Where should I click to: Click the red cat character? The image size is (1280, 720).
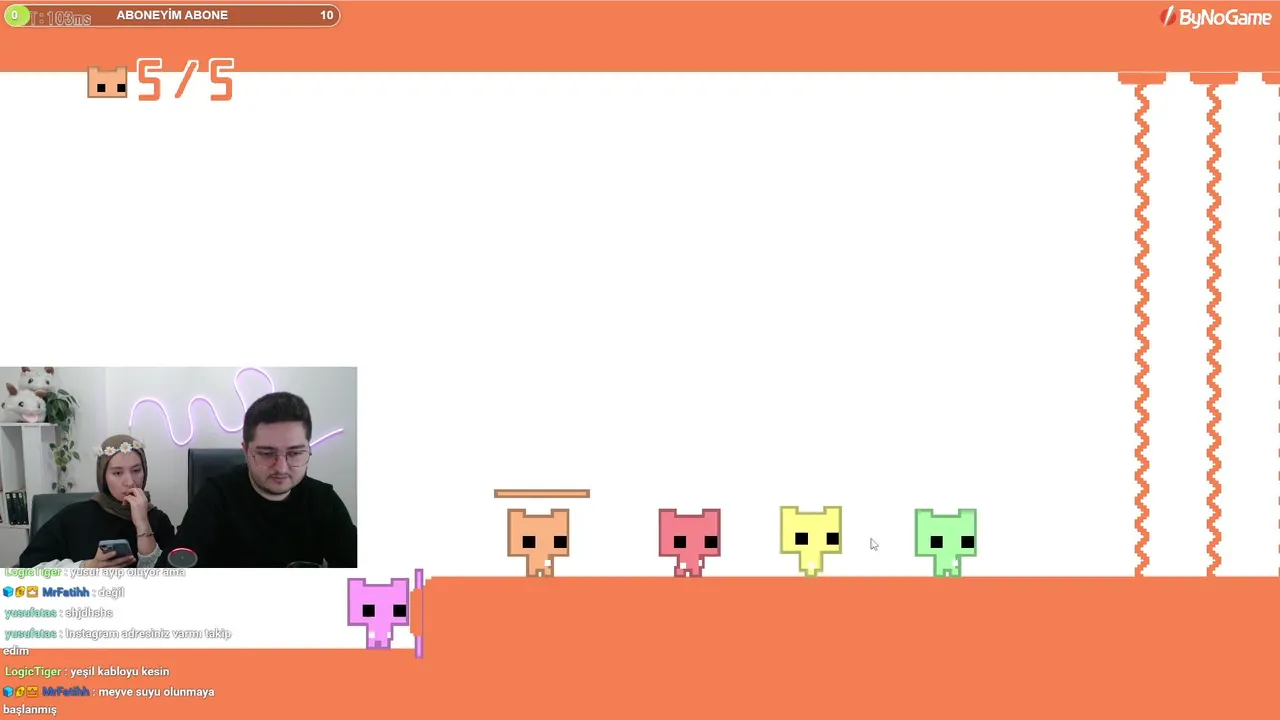coord(689,542)
